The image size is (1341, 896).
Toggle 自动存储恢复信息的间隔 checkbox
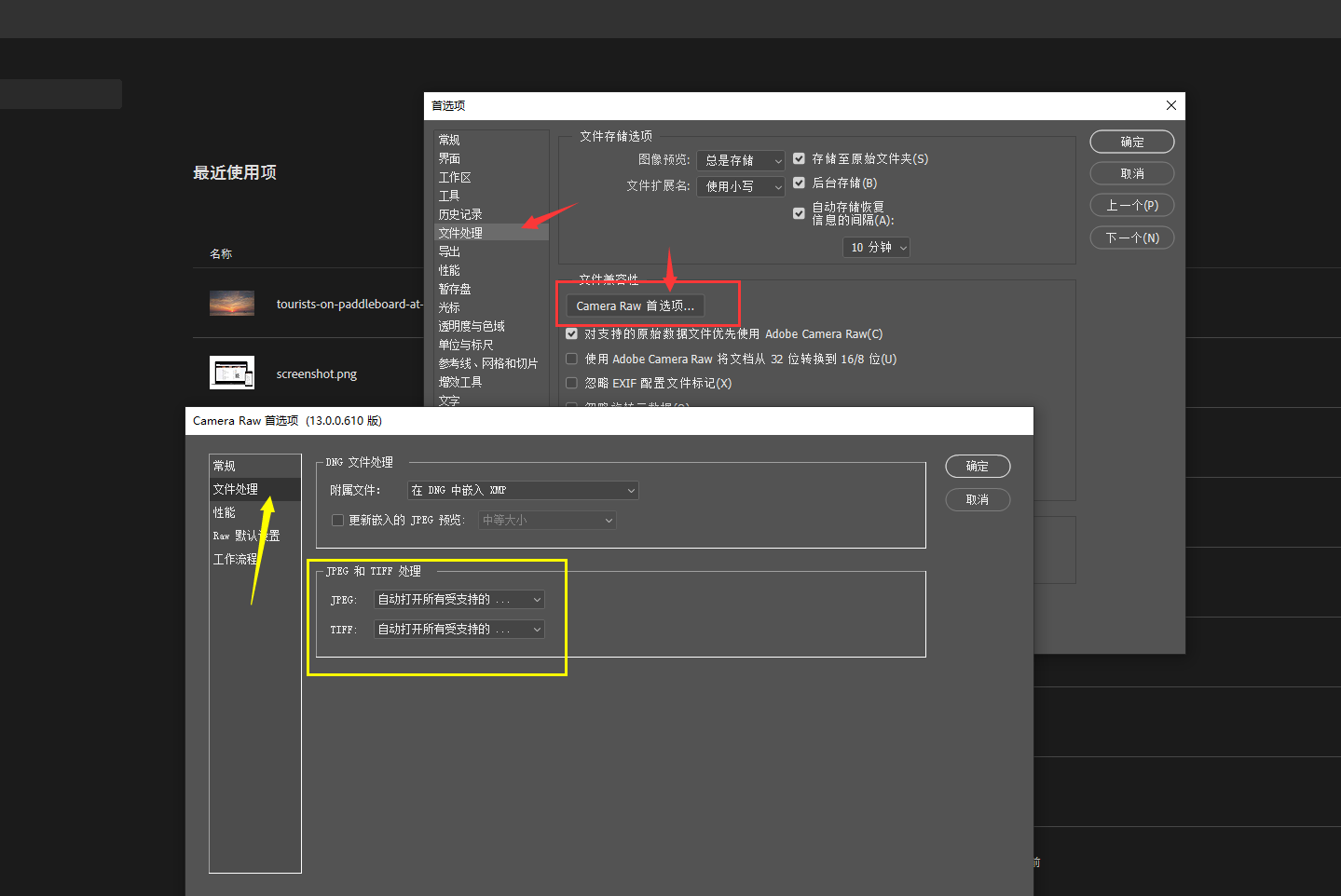799,213
